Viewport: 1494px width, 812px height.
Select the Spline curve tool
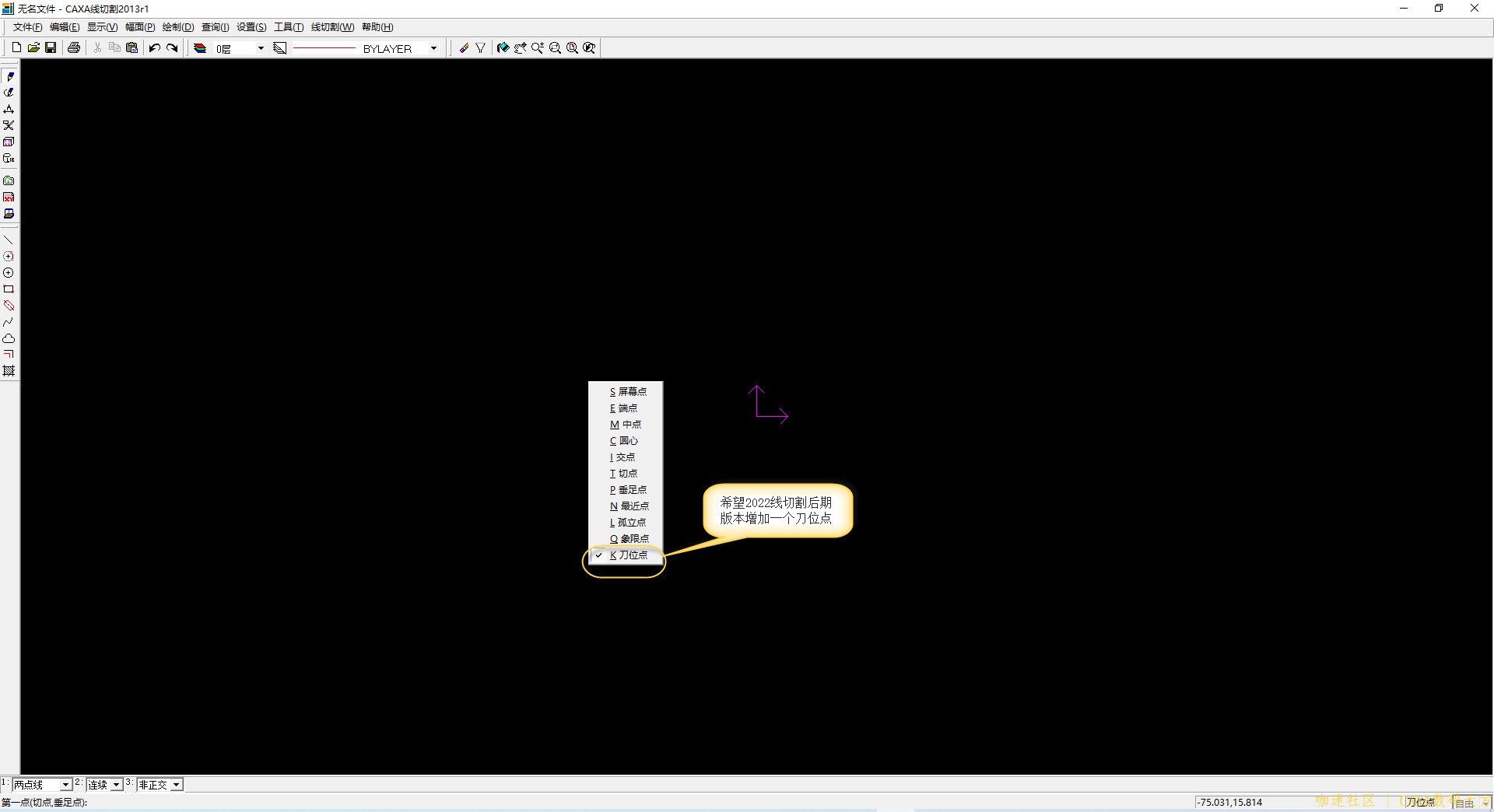point(9,322)
